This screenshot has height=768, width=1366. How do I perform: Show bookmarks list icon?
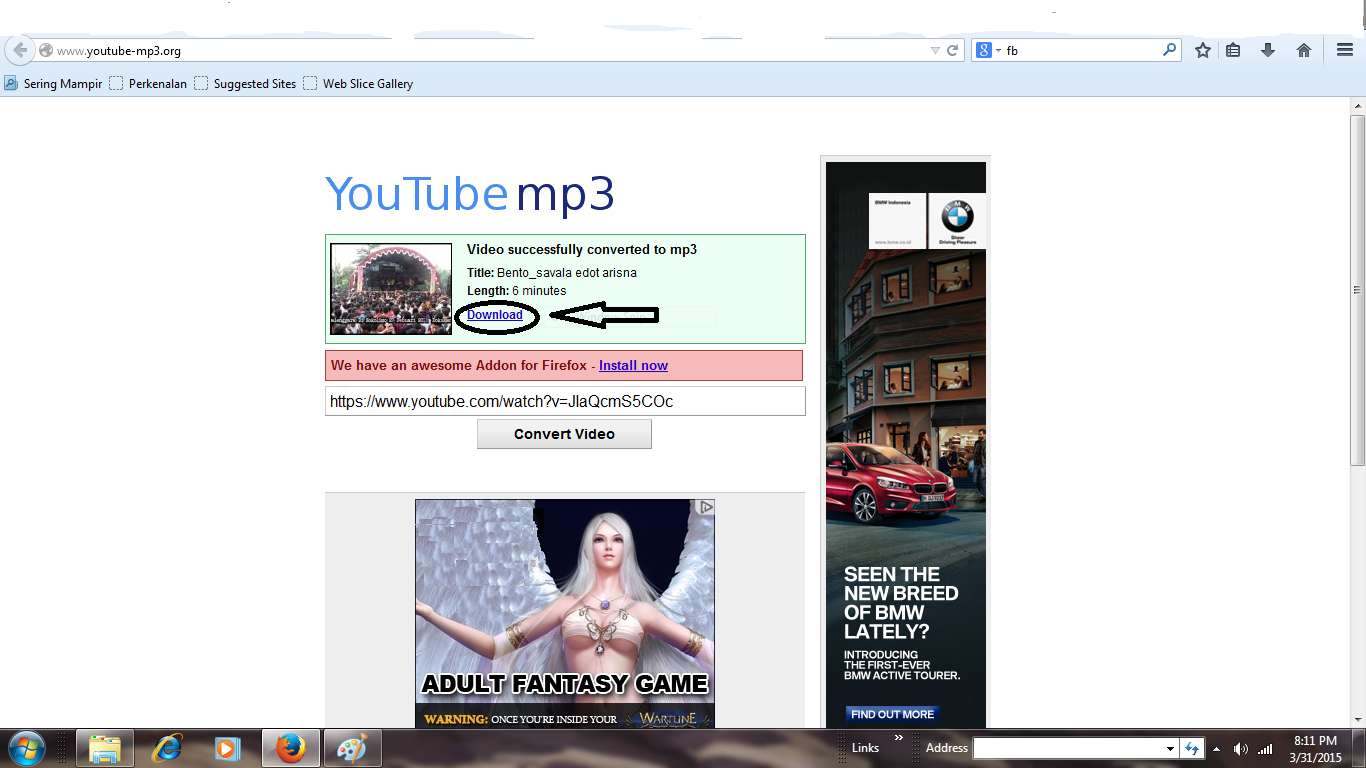[1234, 50]
